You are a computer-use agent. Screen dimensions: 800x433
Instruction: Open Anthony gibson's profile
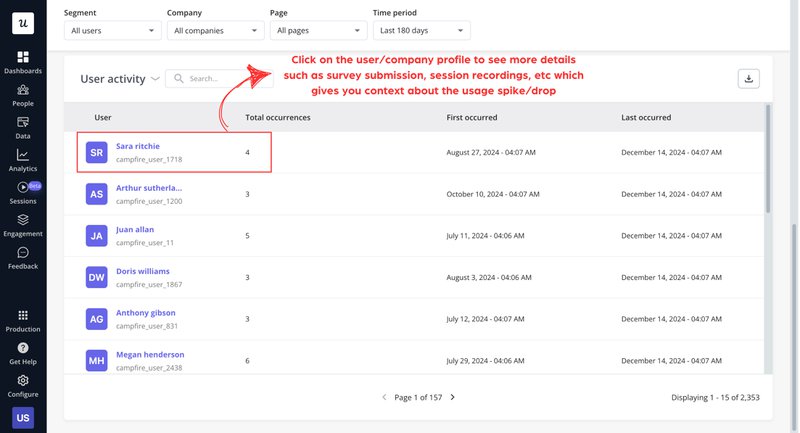coord(145,313)
